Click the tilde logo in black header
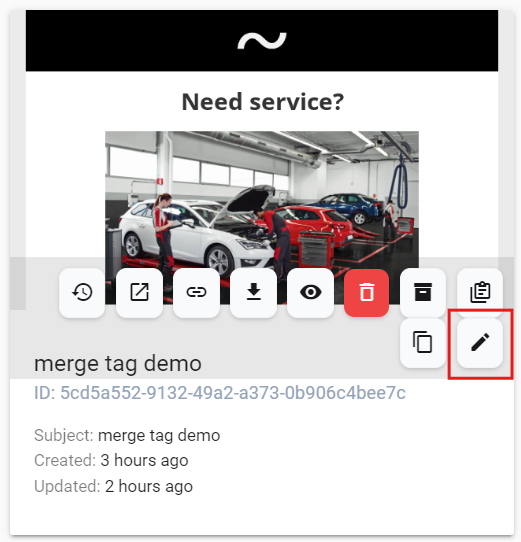 pos(262,41)
